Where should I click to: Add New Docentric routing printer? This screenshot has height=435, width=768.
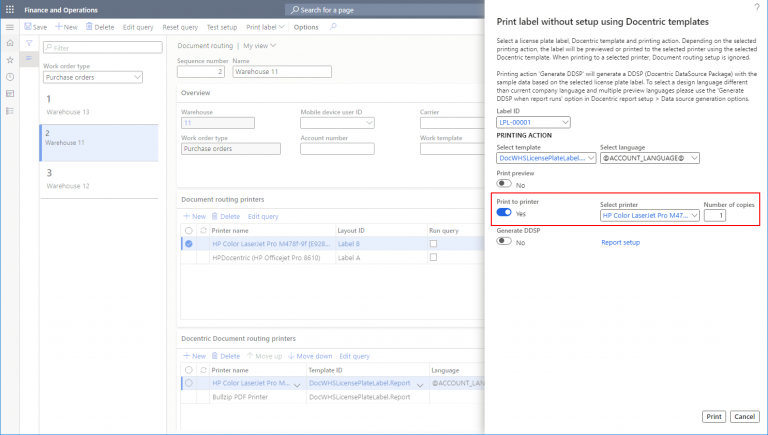pos(194,356)
